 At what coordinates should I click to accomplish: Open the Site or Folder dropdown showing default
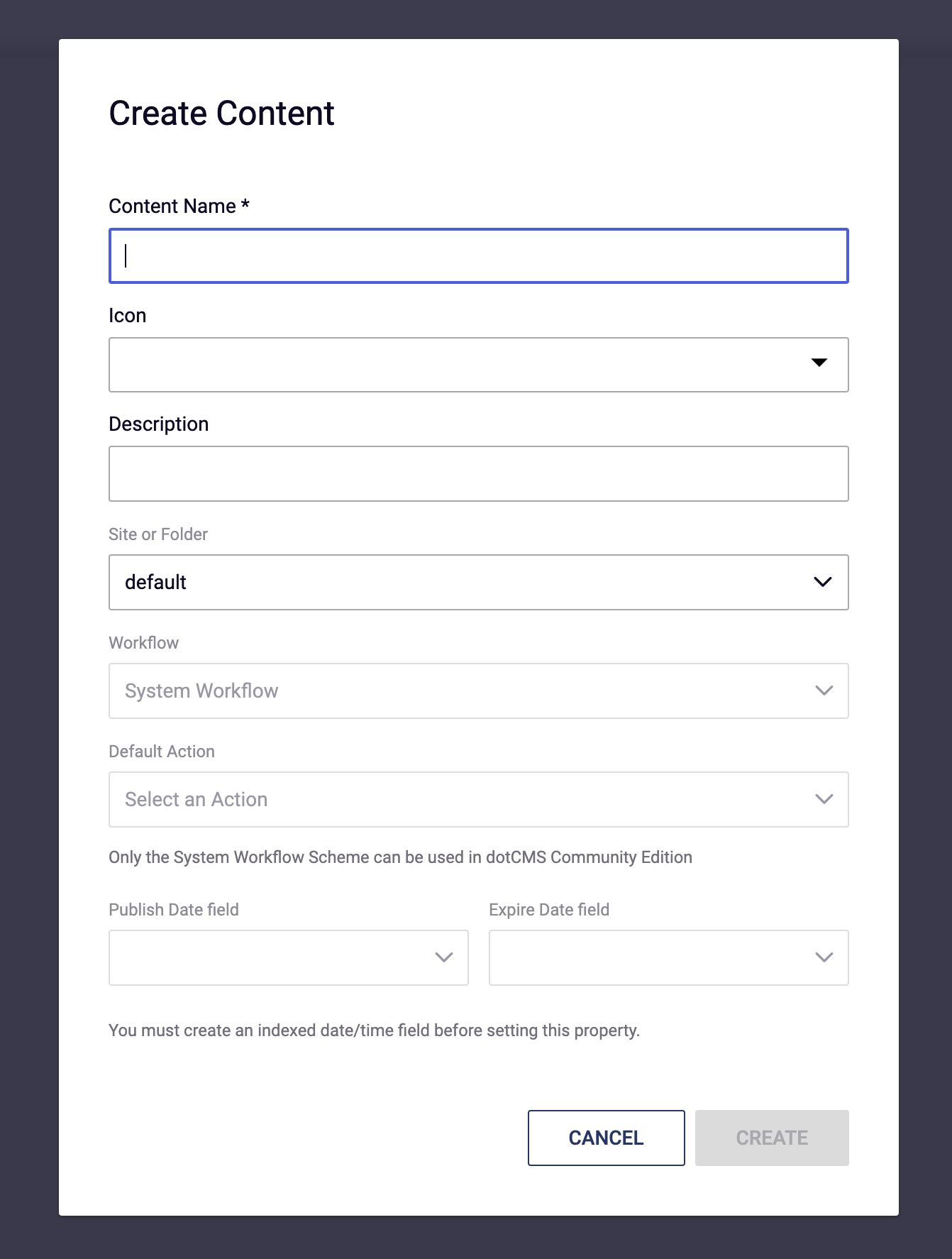coord(478,582)
